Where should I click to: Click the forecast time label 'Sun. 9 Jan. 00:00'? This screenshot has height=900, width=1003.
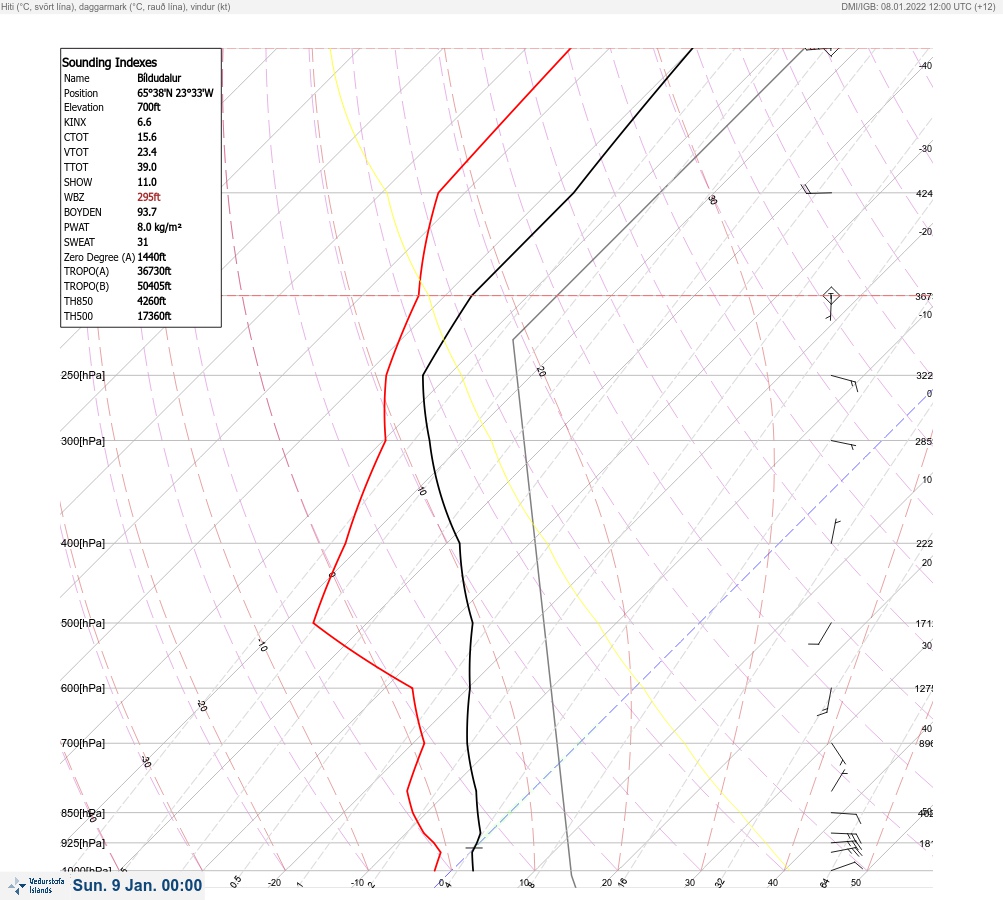point(138,885)
